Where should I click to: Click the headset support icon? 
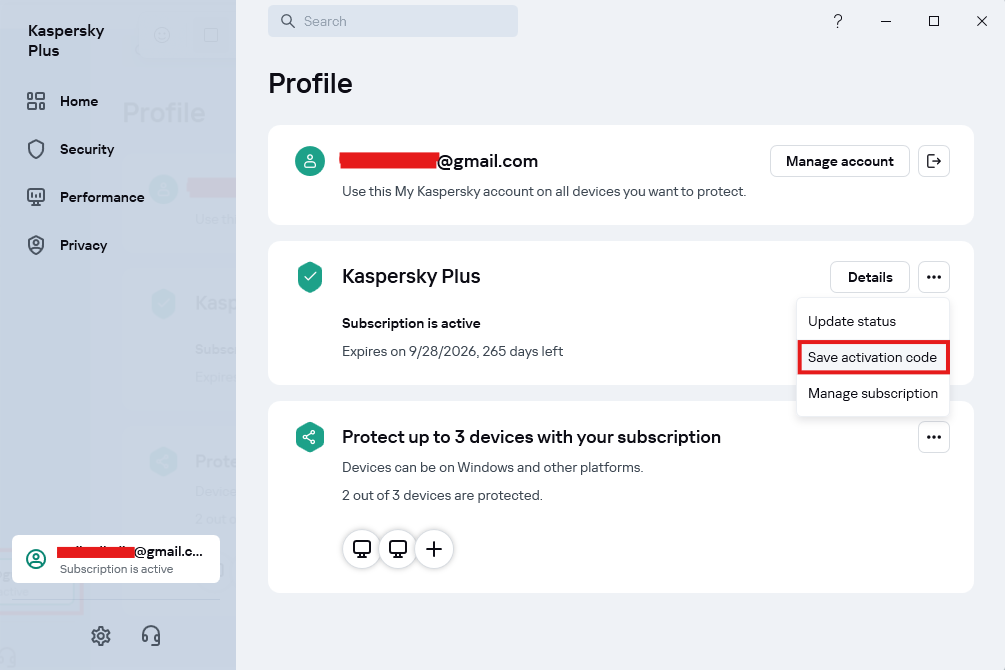(x=151, y=635)
